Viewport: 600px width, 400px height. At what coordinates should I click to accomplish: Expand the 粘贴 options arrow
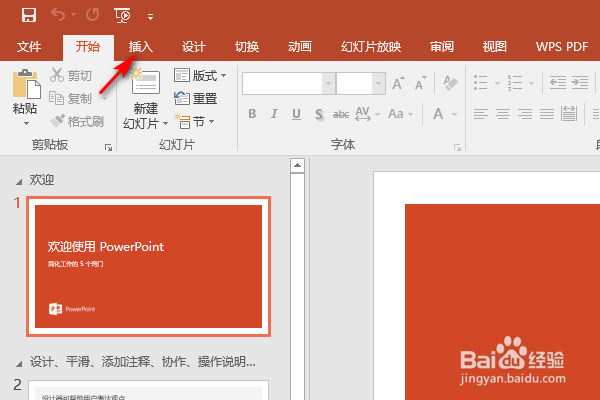tap(26, 123)
